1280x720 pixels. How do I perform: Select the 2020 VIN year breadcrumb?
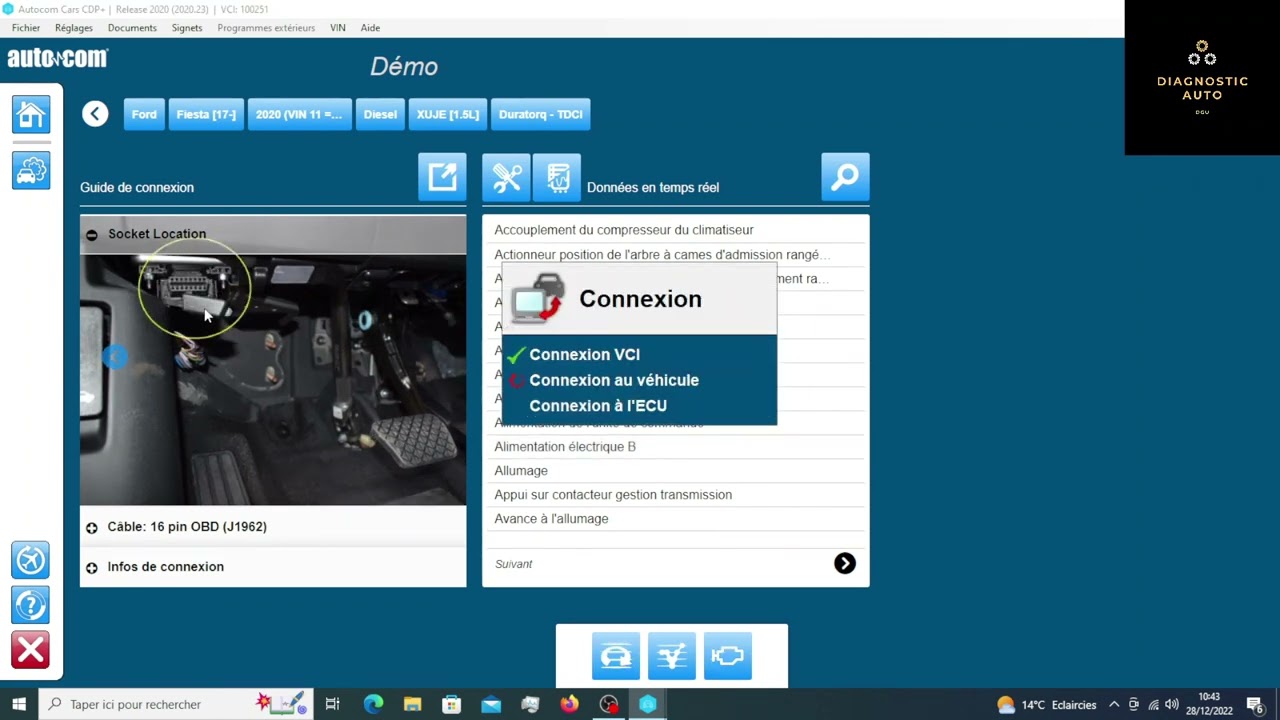click(299, 114)
